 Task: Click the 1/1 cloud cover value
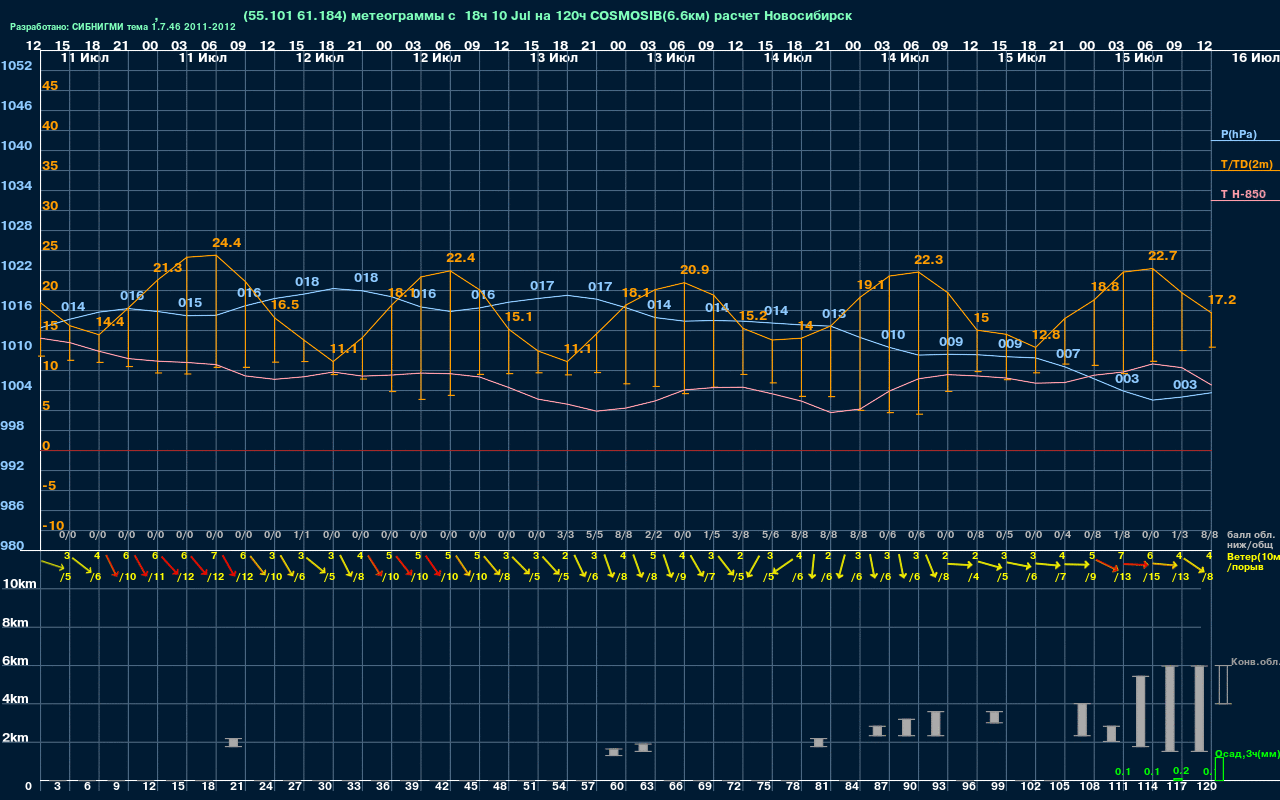pos(301,535)
